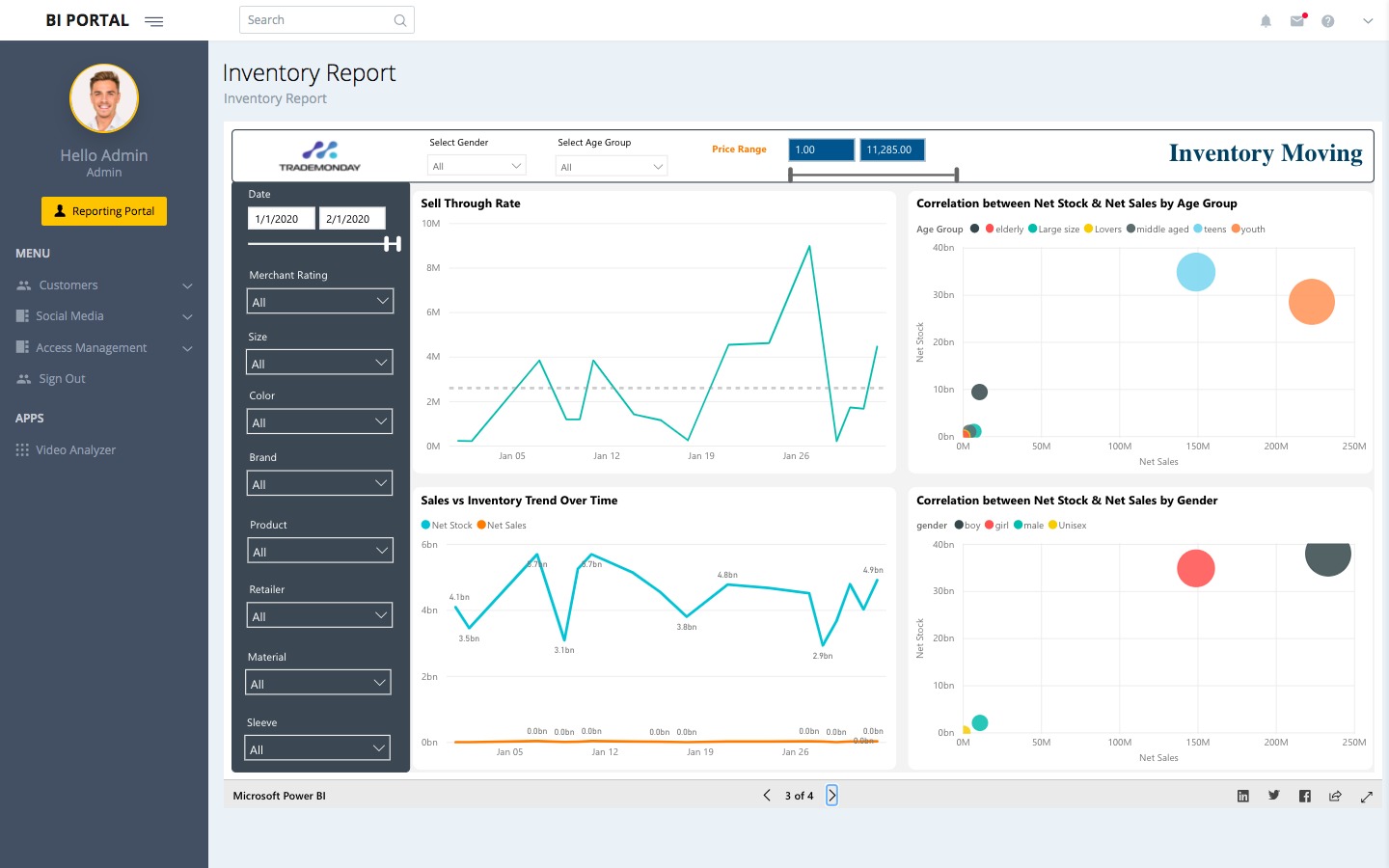Open the mail envelope icon
The width and height of the screenshot is (1389, 868).
point(1297,21)
